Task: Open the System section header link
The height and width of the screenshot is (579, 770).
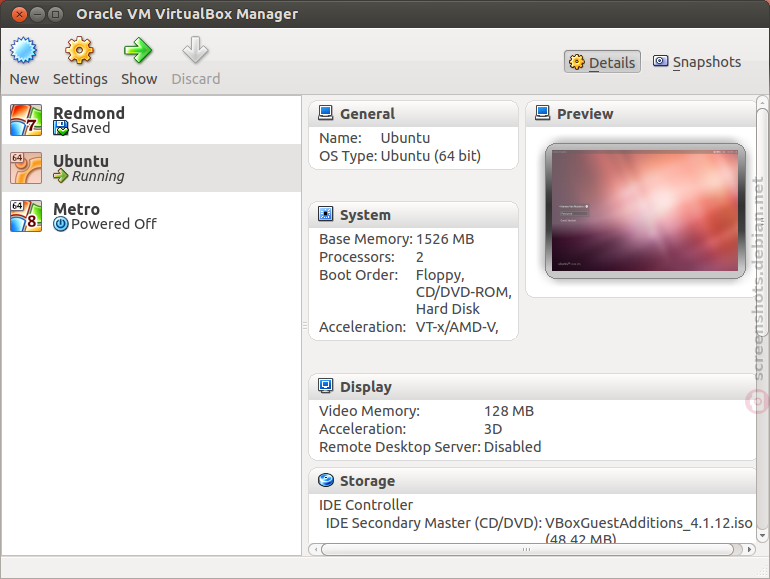Action: coord(365,215)
